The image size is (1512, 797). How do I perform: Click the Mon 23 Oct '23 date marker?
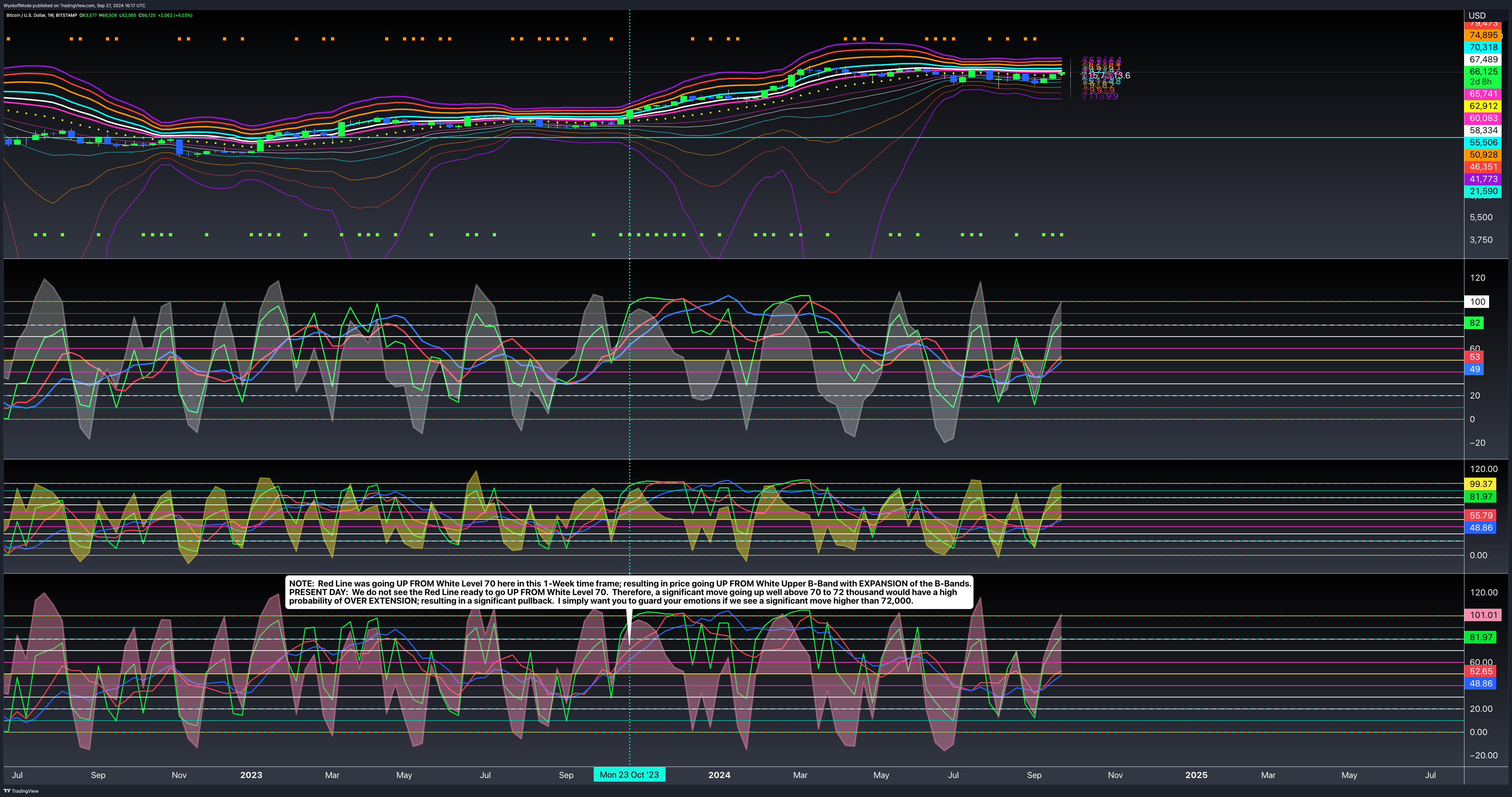(629, 775)
